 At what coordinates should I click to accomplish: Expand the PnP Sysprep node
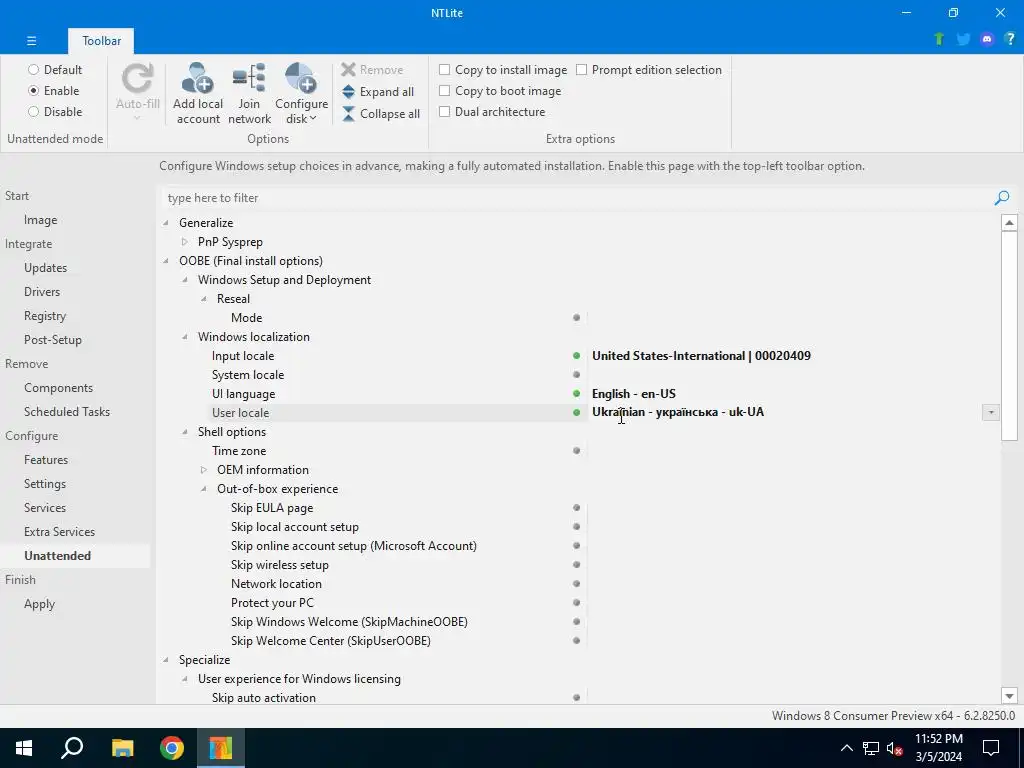point(185,242)
